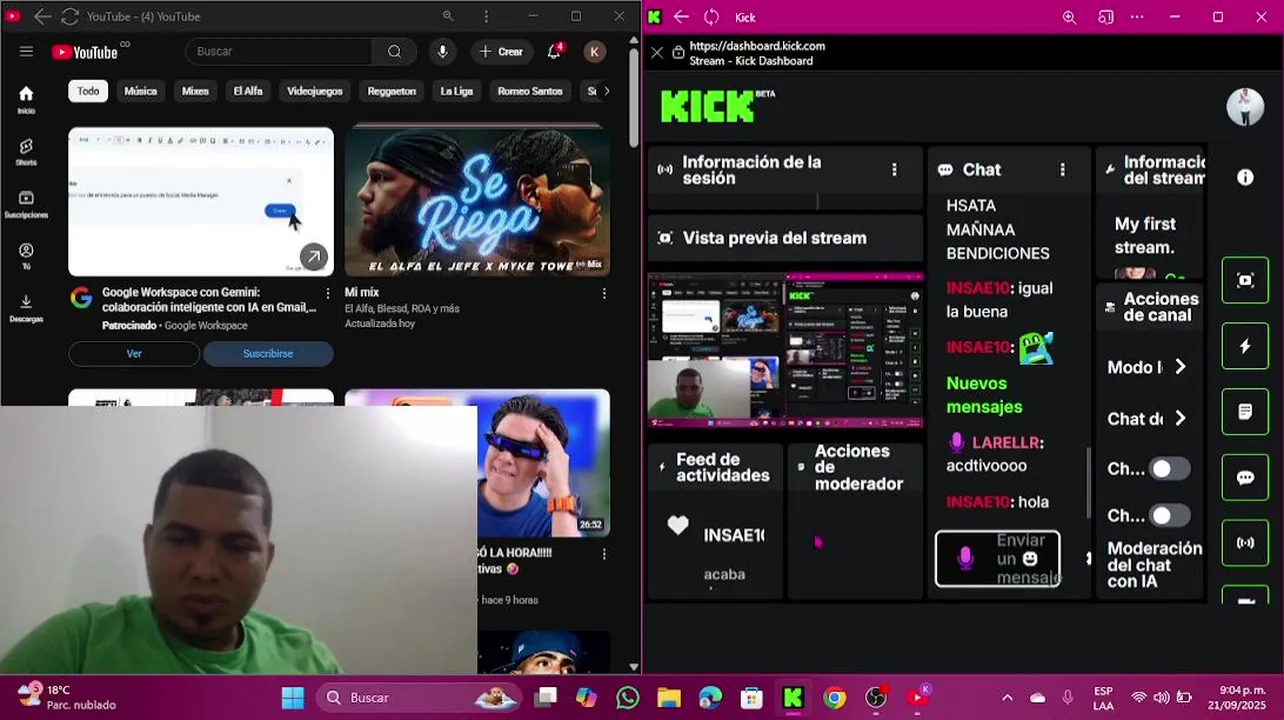Image resolution: width=1284 pixels, height=720 pixels.
Task: Click the YouTube logo
Action: tap(85, 52)
